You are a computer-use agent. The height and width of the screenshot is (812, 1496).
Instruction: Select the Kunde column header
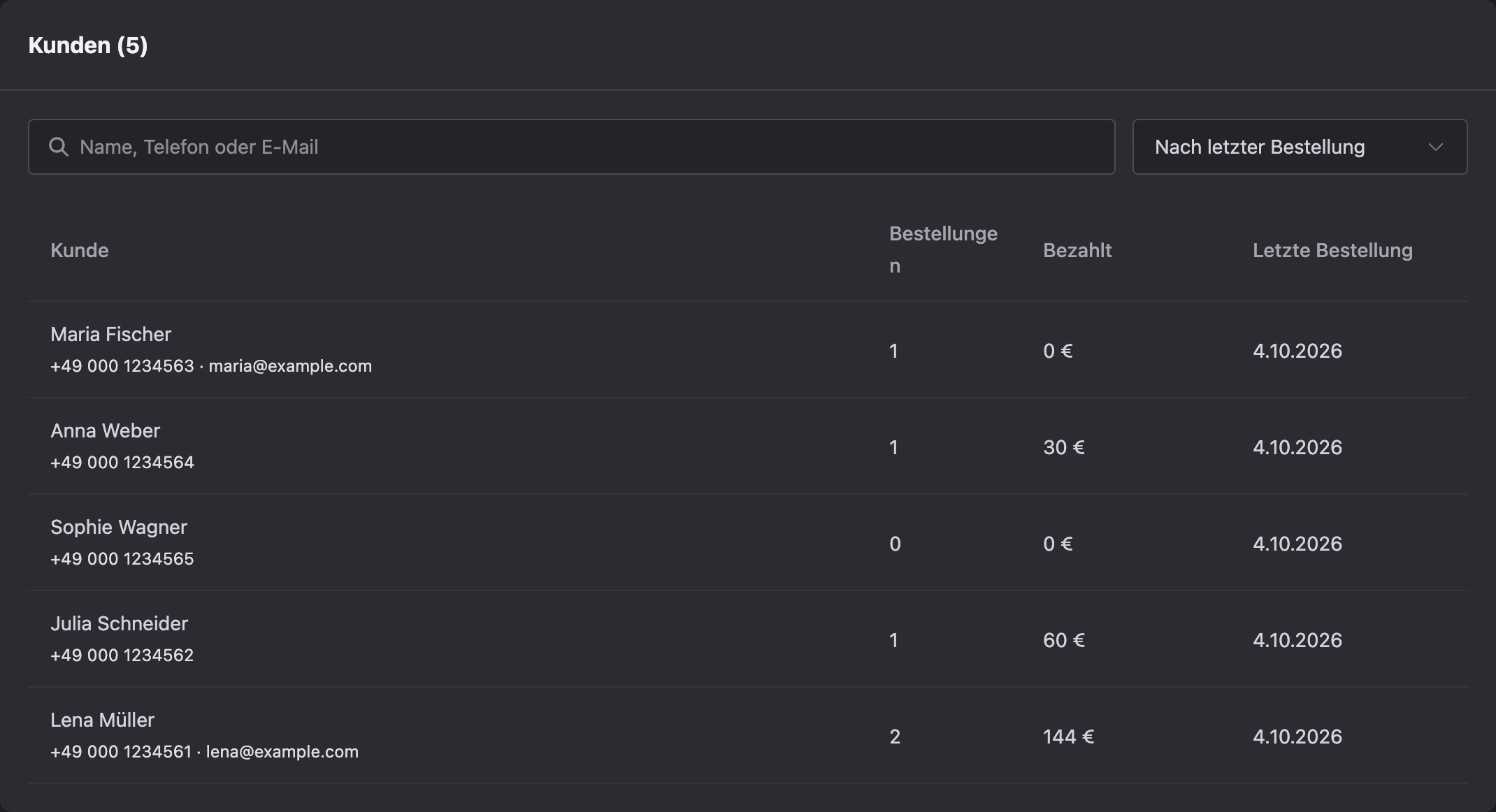[80, 250]
